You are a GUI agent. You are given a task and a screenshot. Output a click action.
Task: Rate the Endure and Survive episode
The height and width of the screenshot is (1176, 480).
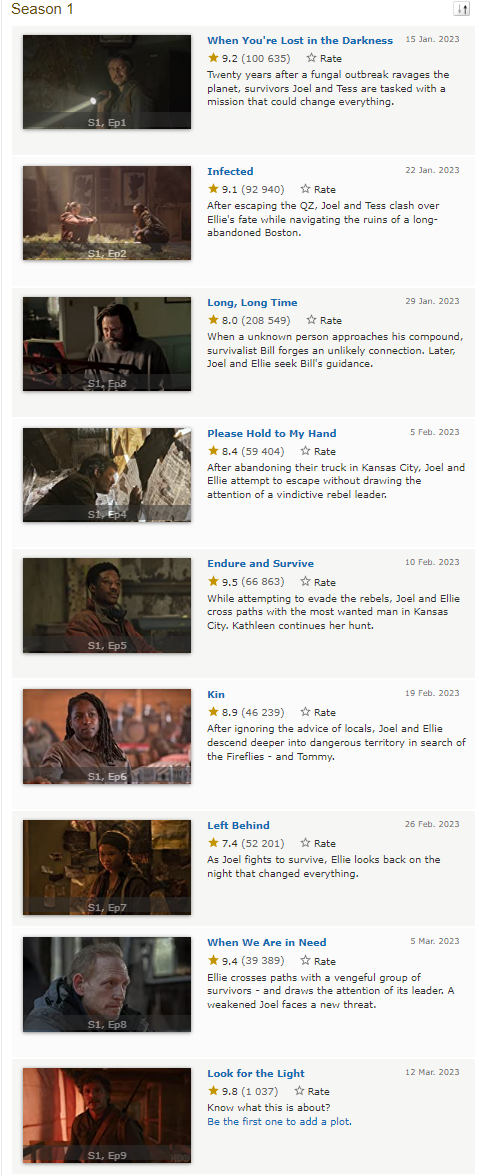[x=306, y=581]
